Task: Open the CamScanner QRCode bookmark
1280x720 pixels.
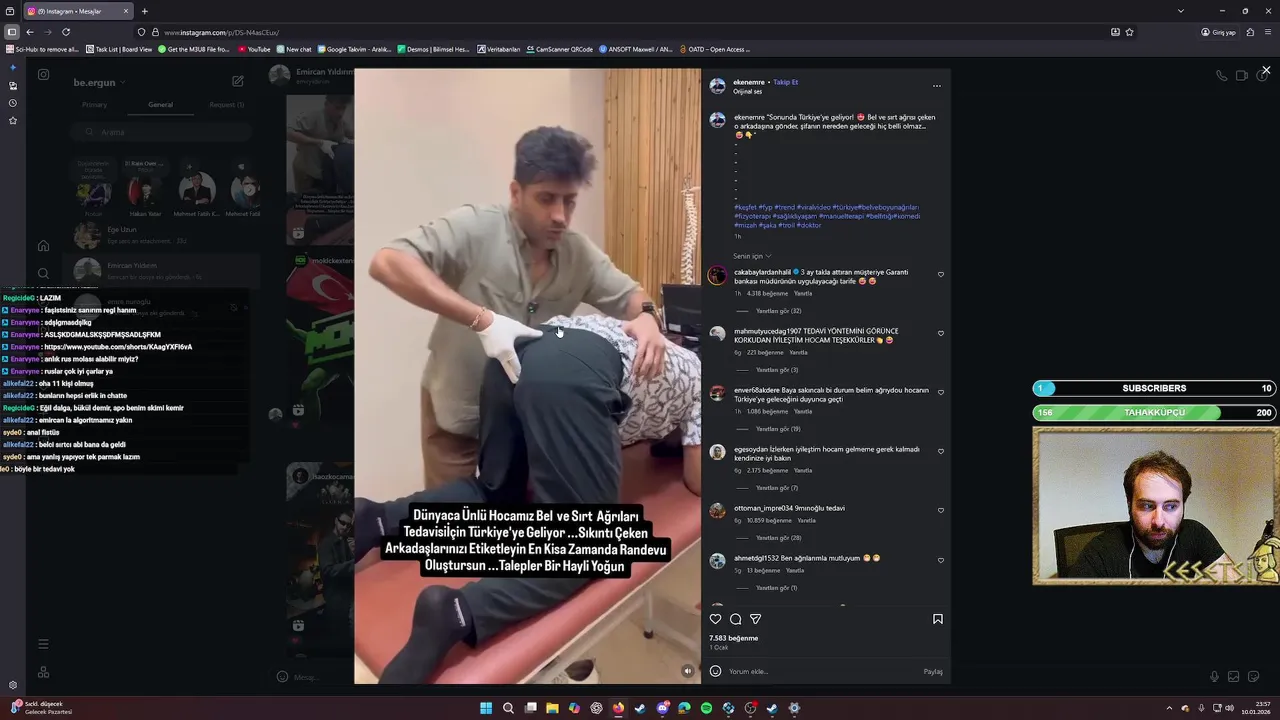Action: tap(559, 49)
